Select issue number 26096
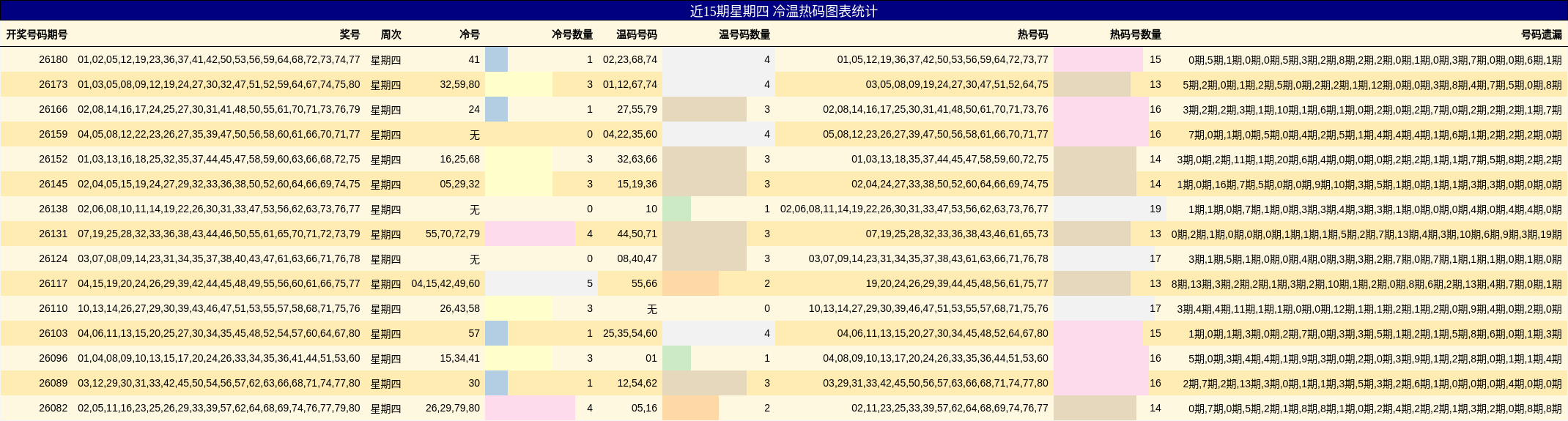1568x421 pixels. click(x=53, y=358)
